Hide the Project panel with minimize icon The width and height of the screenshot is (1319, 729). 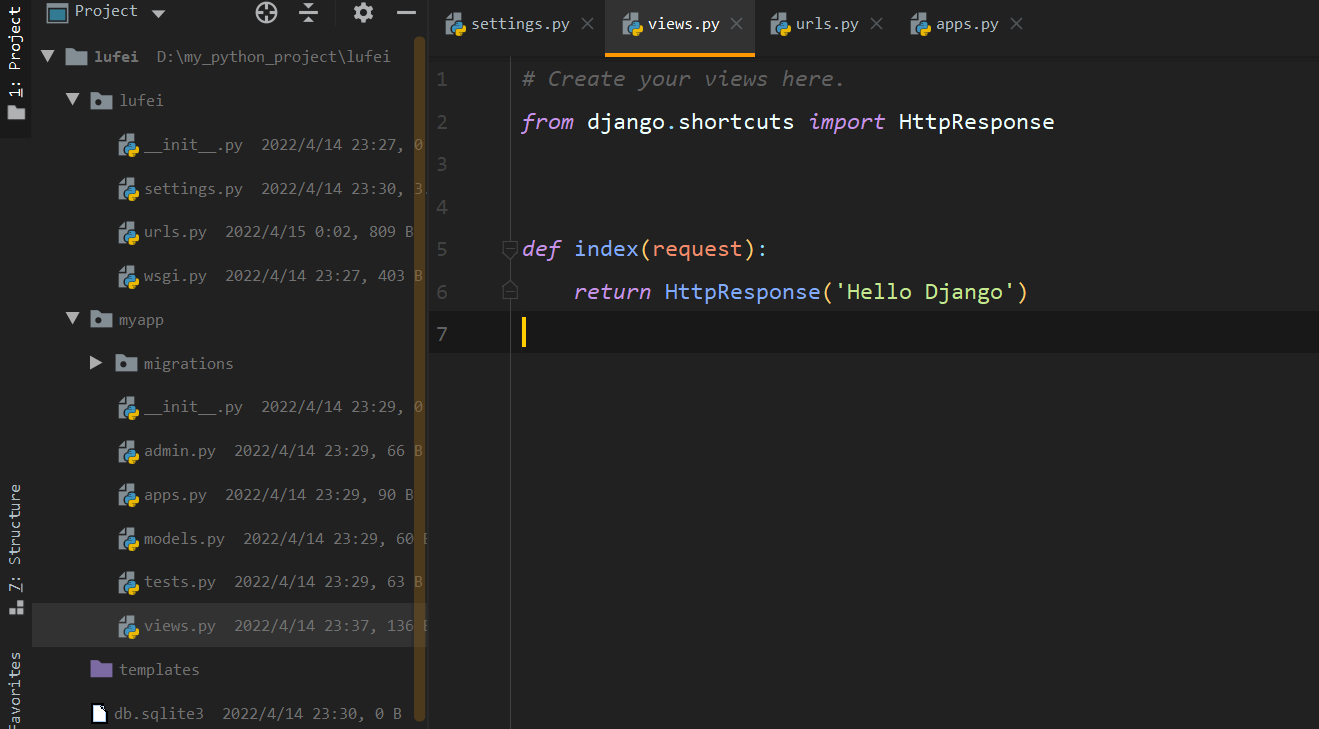[406, 12]
